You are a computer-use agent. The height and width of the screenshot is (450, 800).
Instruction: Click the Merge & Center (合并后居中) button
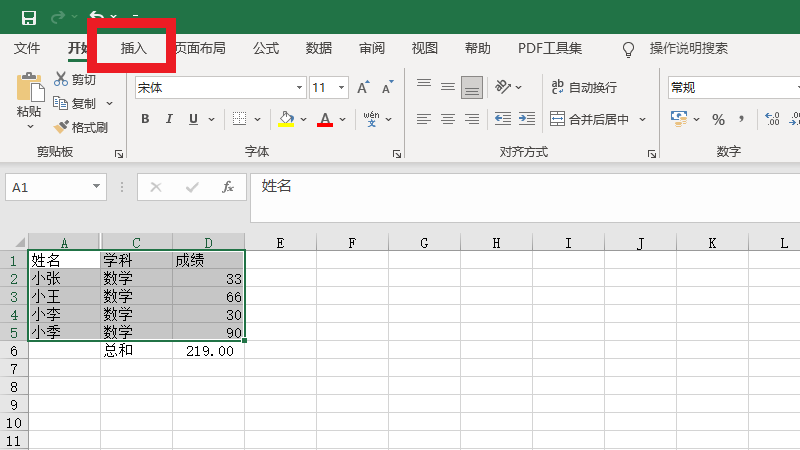pos(590,119)
